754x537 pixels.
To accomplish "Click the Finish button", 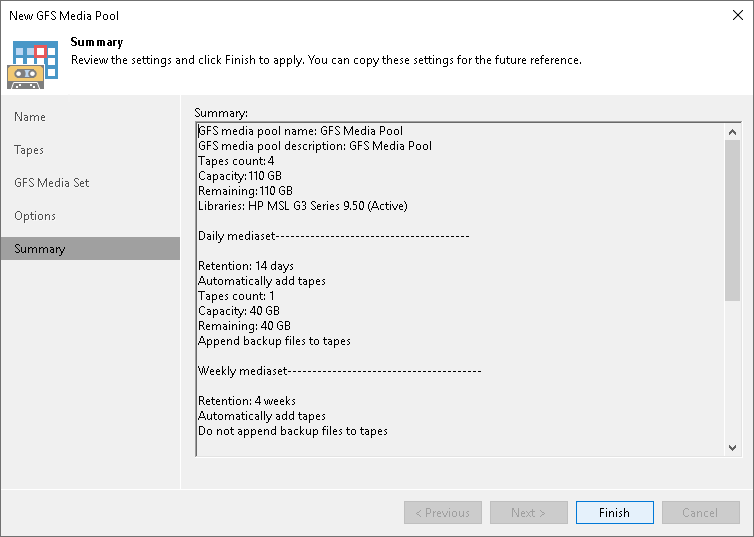I will 615,512.
